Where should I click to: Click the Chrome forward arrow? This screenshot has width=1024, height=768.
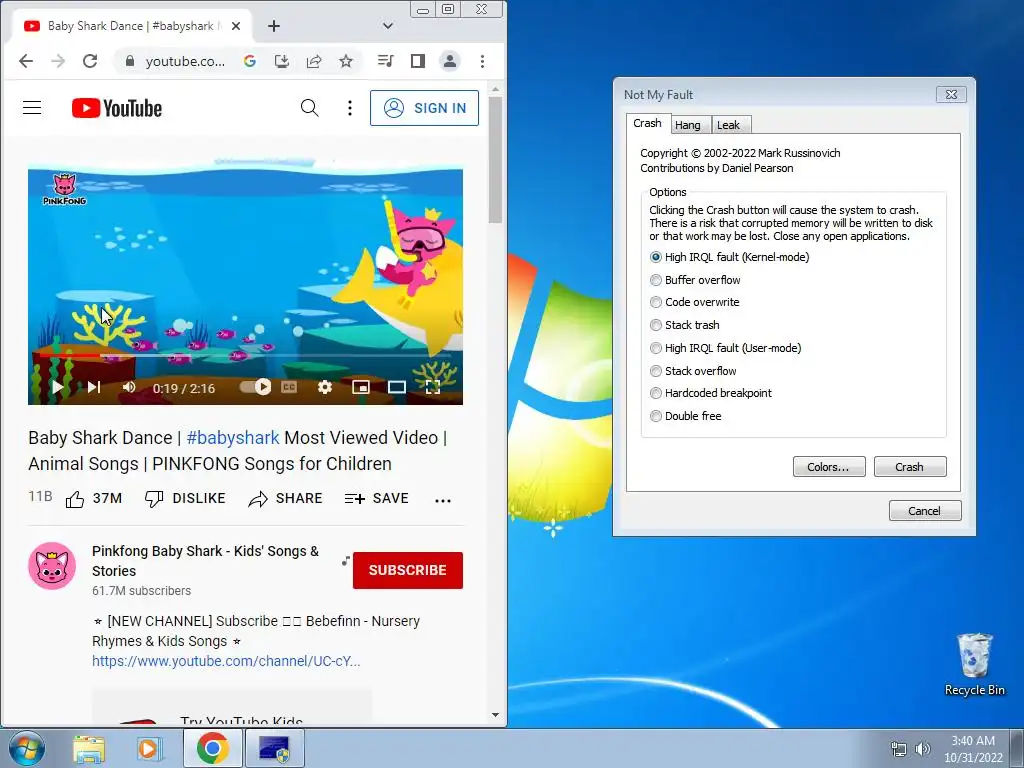tap(58, 61)
